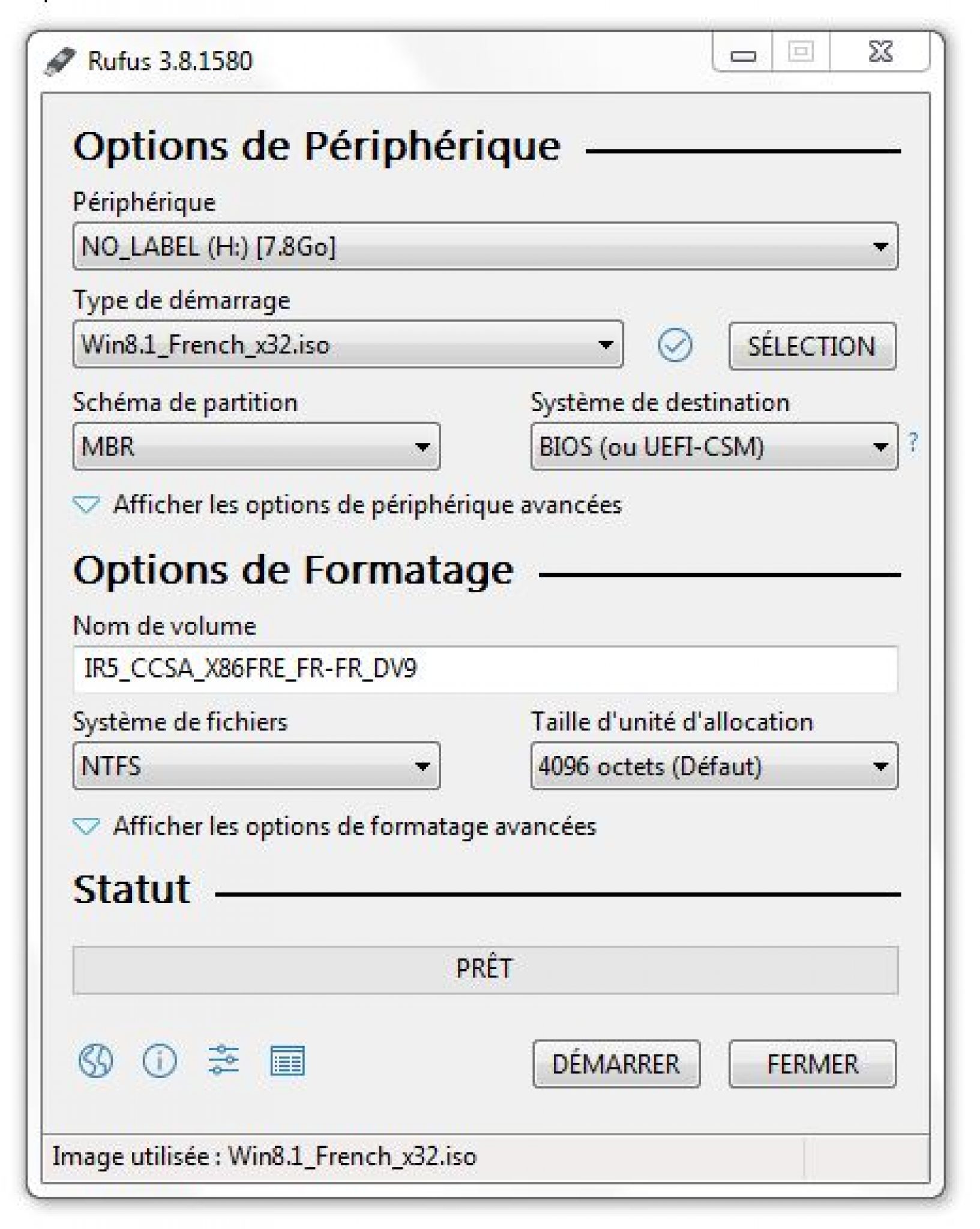
Task: Click the Rufus USB title bar icon
Action: pyautogui.click(x=60, y=61)
